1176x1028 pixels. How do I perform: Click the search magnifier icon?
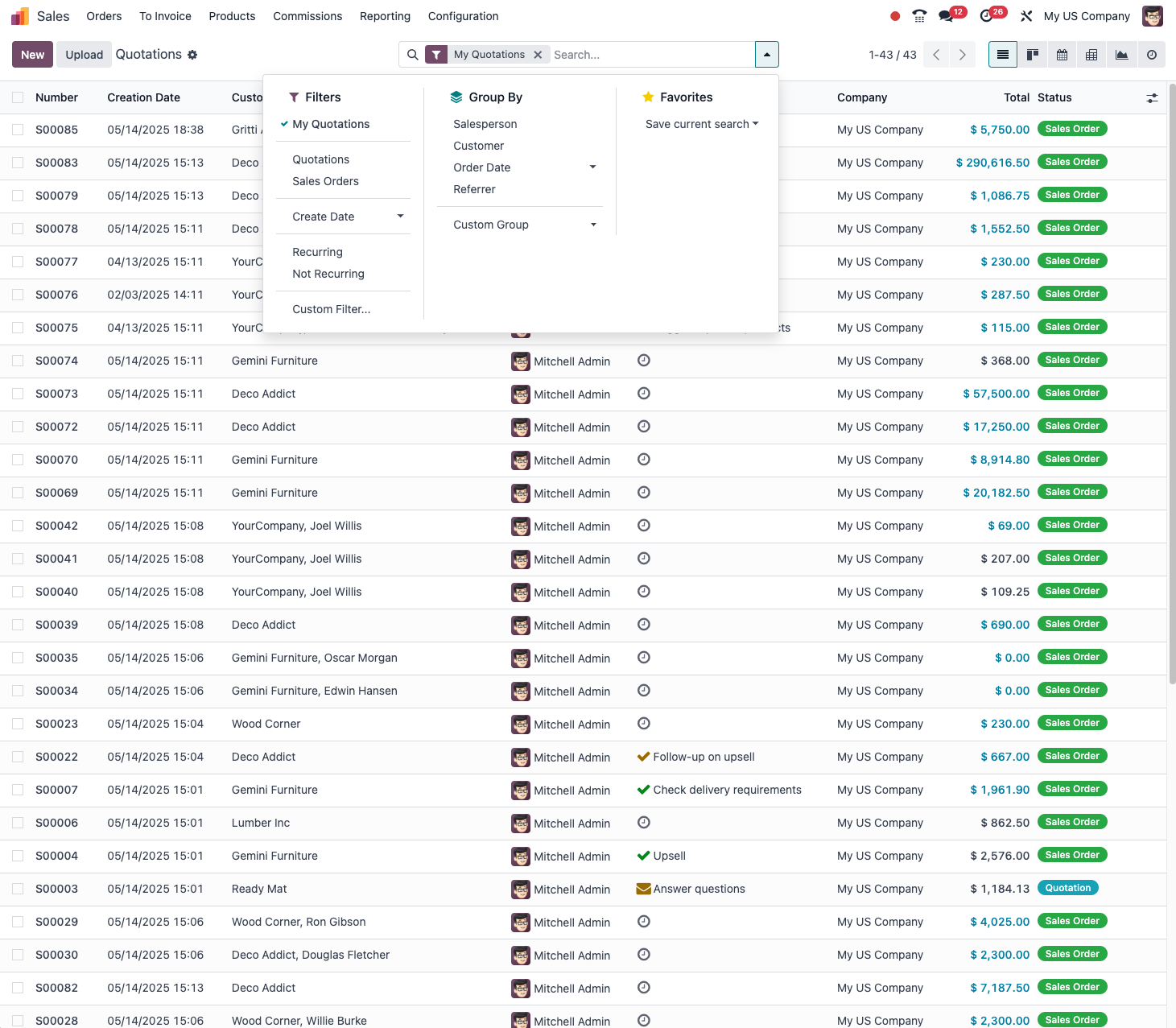click(412, 55)
